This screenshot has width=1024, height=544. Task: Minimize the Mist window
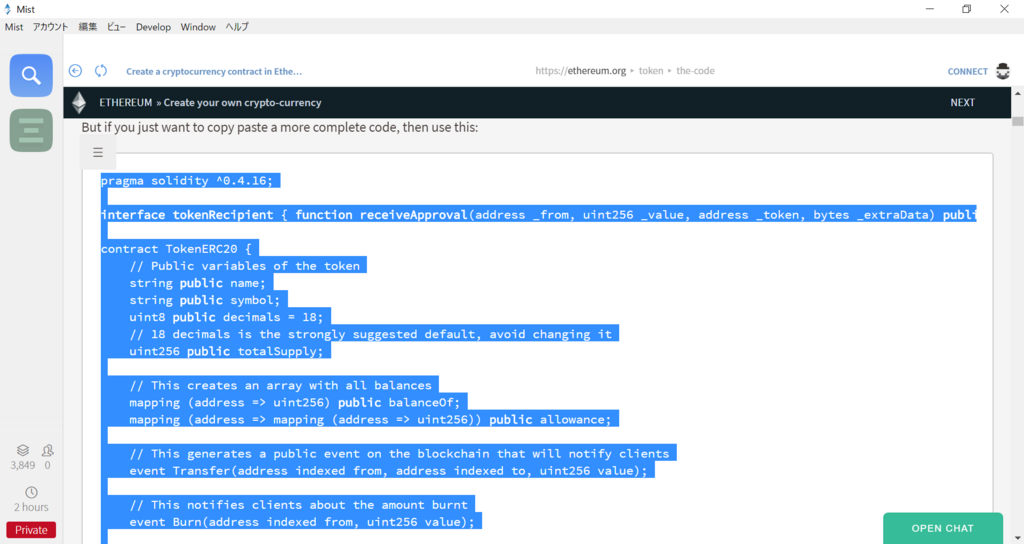(x=930, y=9)
